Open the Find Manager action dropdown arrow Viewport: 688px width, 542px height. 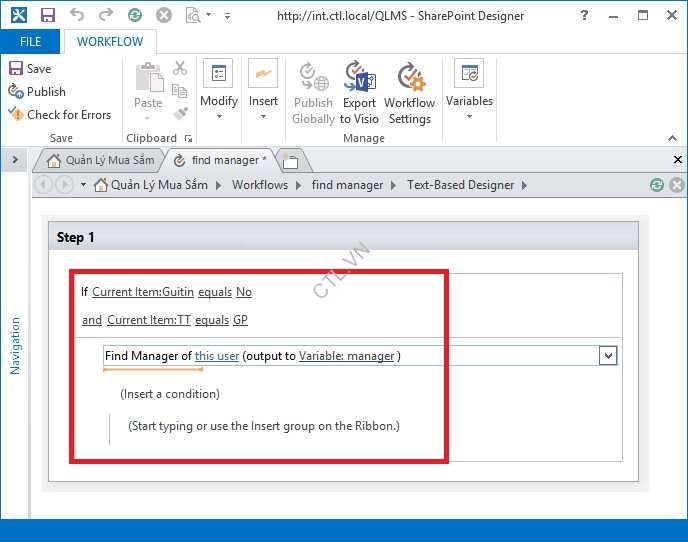(x=607, y=355)
